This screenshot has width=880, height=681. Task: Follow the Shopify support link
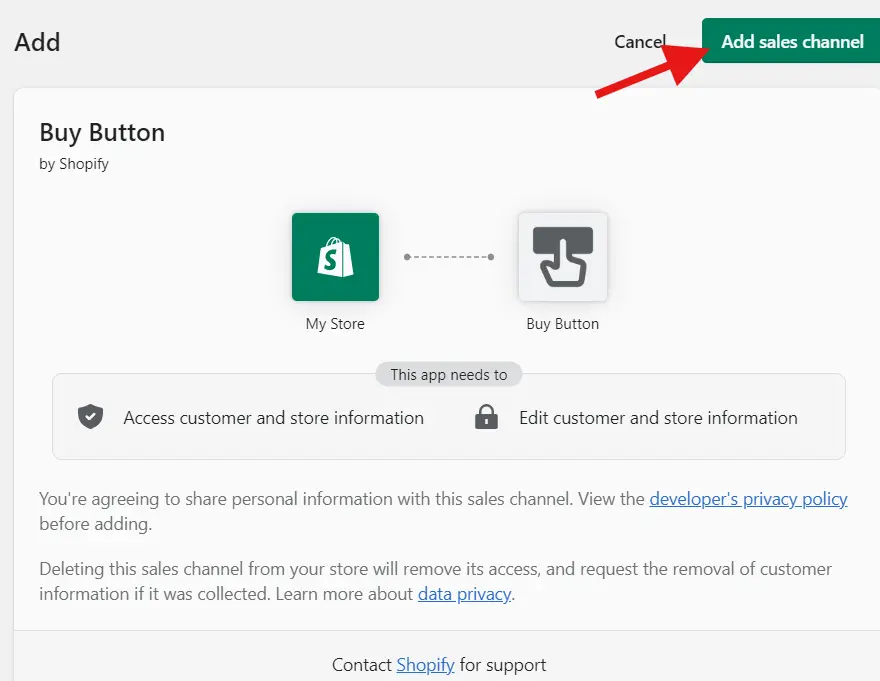pyautogui.click(x=425, y=665)
